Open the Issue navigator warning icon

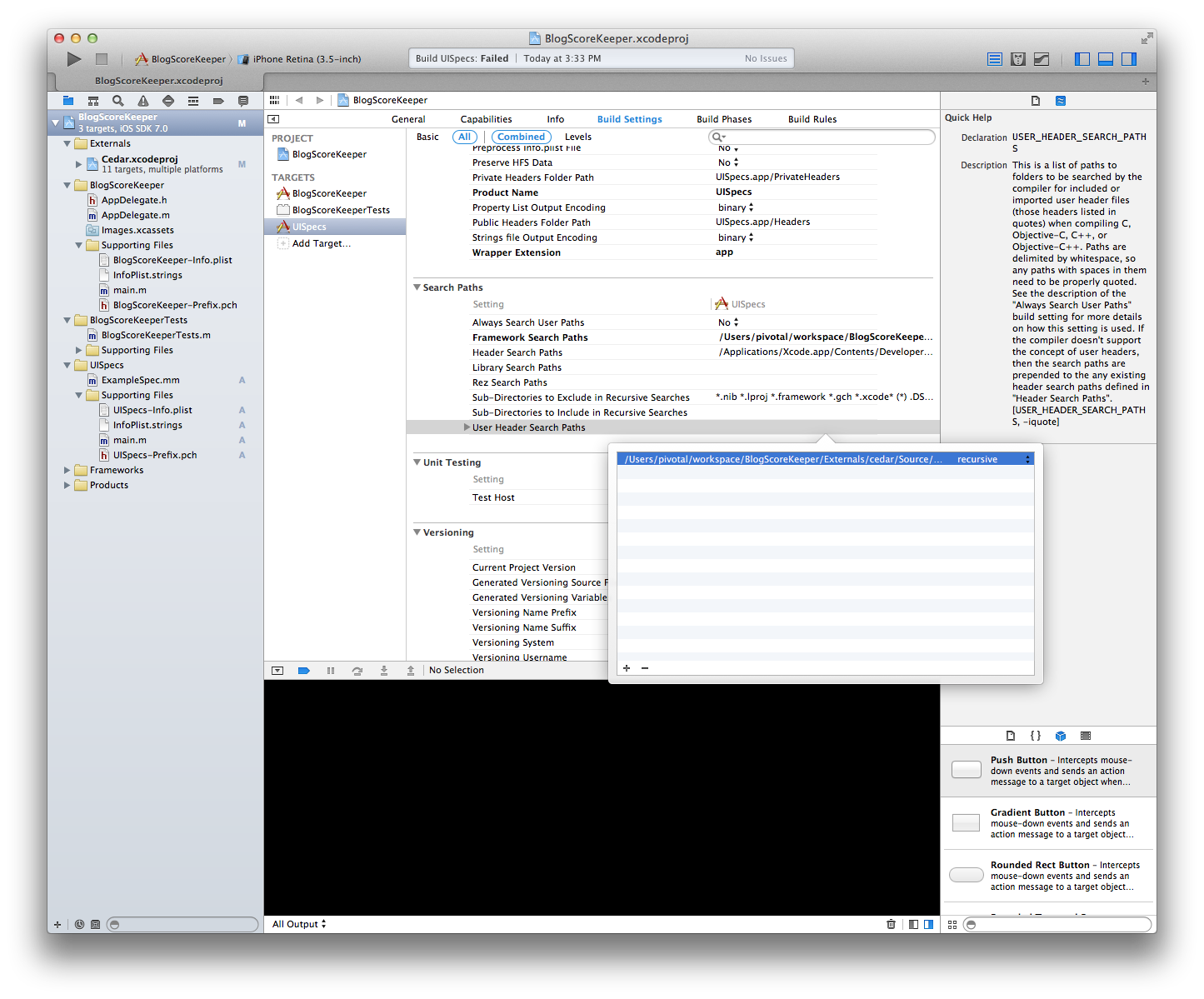click(143, 101)
